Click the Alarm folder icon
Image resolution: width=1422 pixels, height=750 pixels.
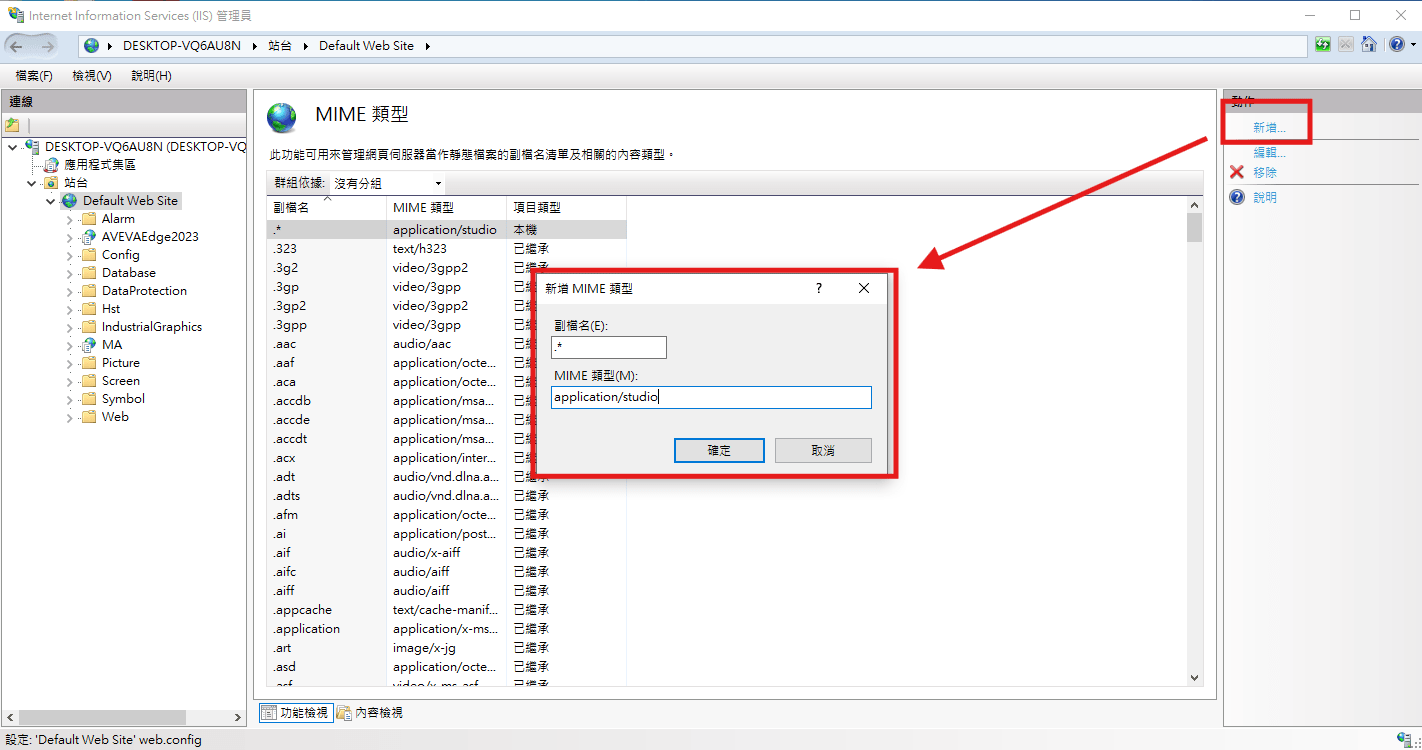coord(88,219)
